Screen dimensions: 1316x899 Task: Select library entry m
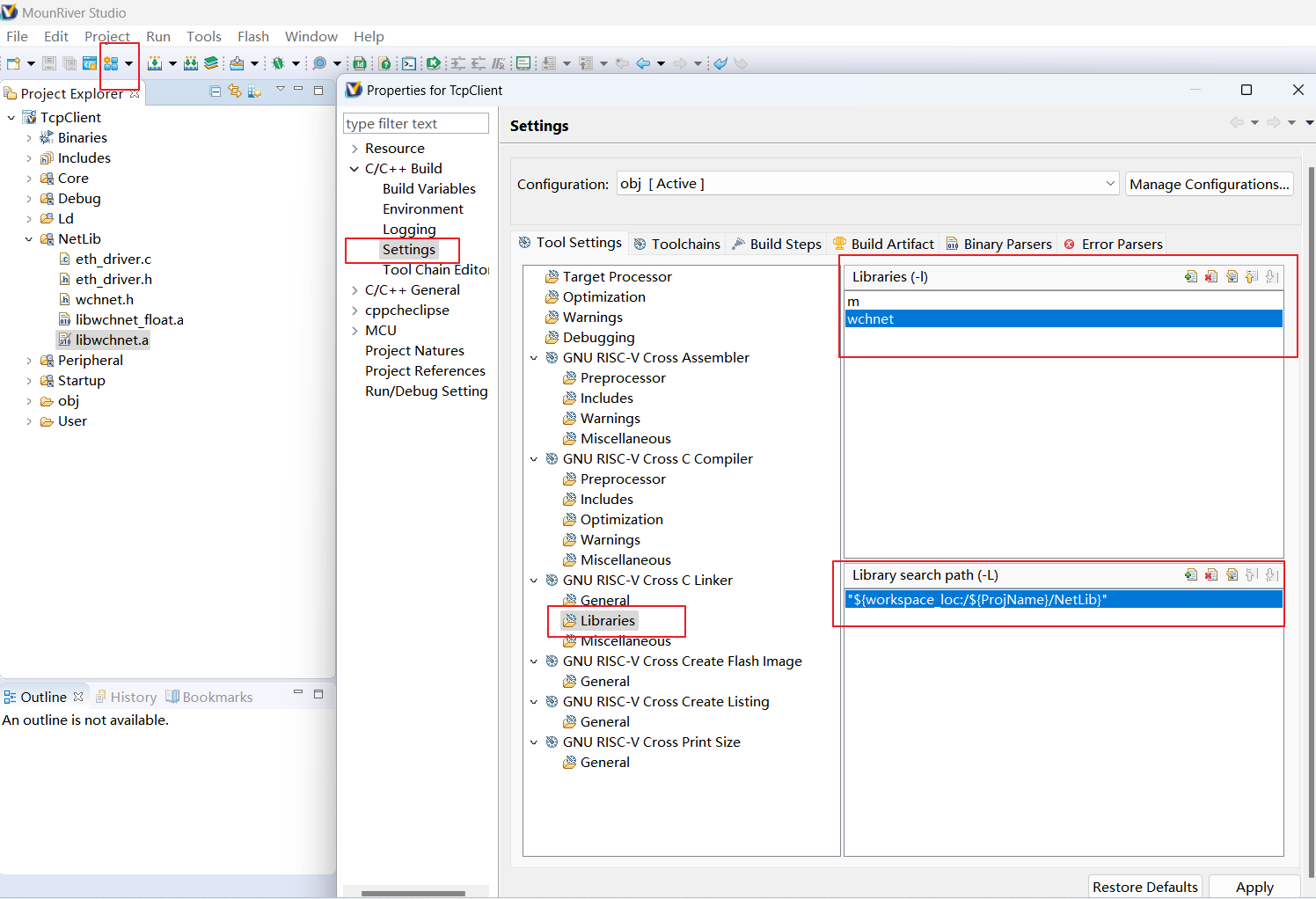click(1064, 302)
